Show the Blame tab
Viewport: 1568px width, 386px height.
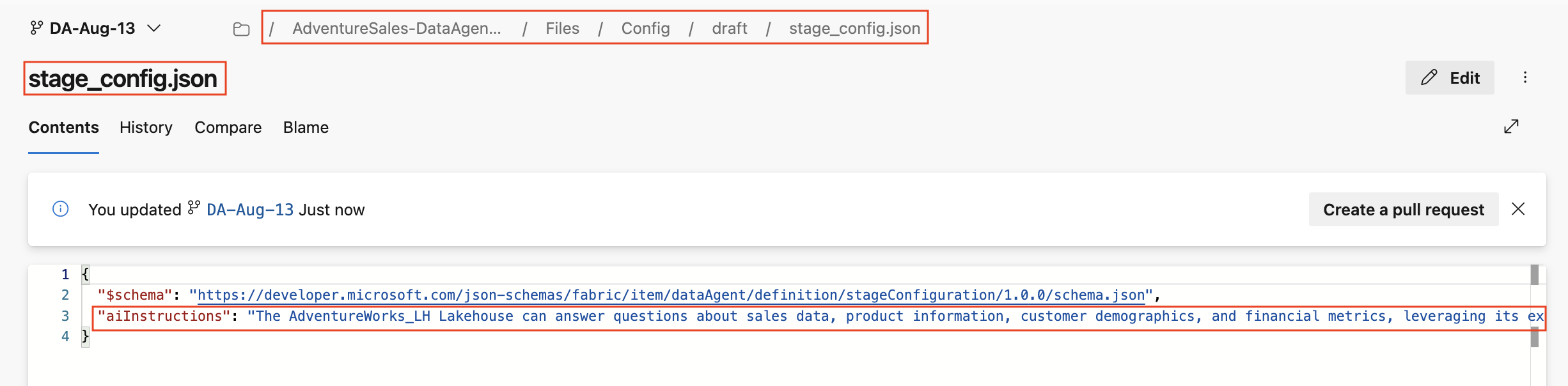tap(306, 127)
